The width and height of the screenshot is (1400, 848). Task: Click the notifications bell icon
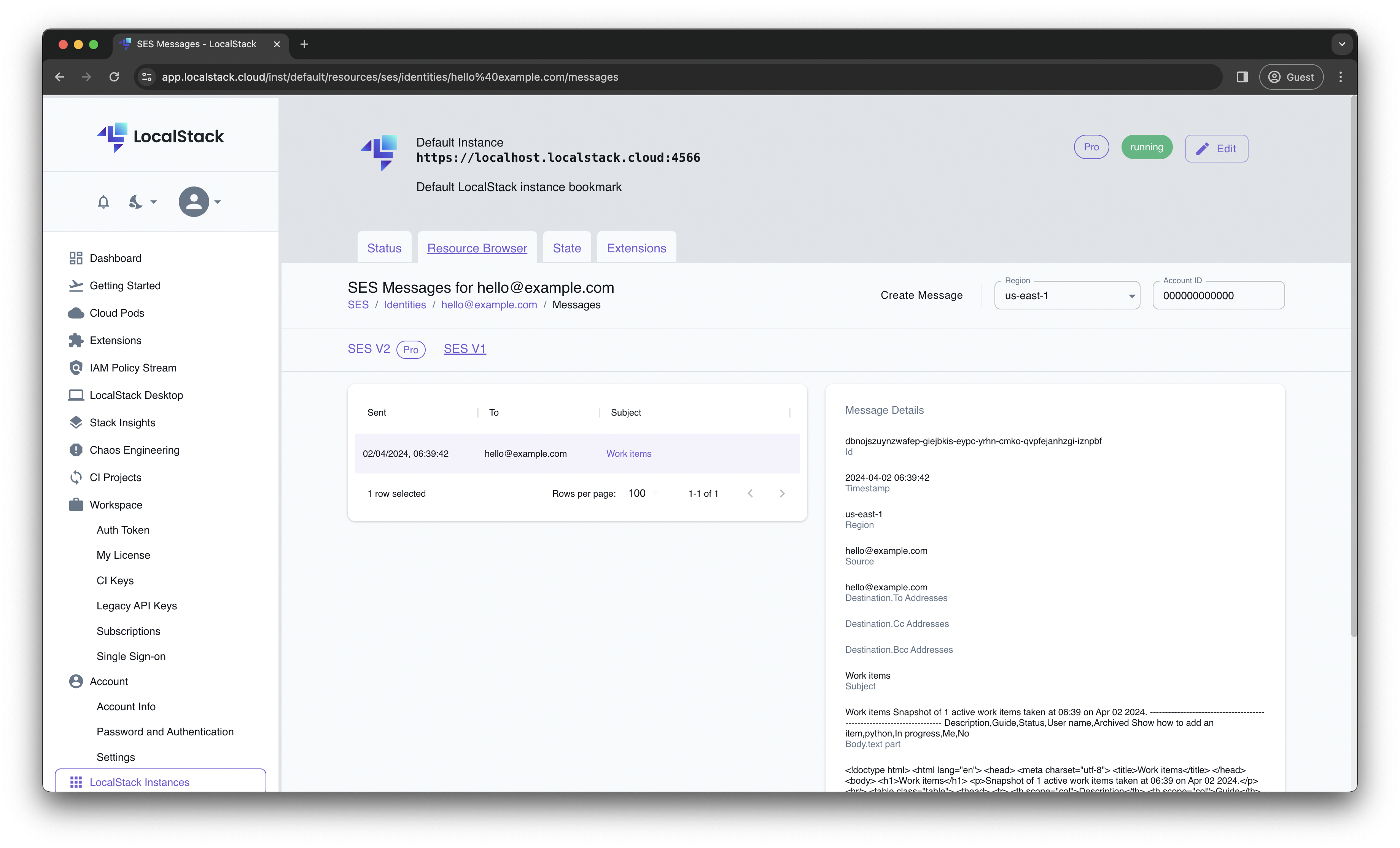point(103,202)
